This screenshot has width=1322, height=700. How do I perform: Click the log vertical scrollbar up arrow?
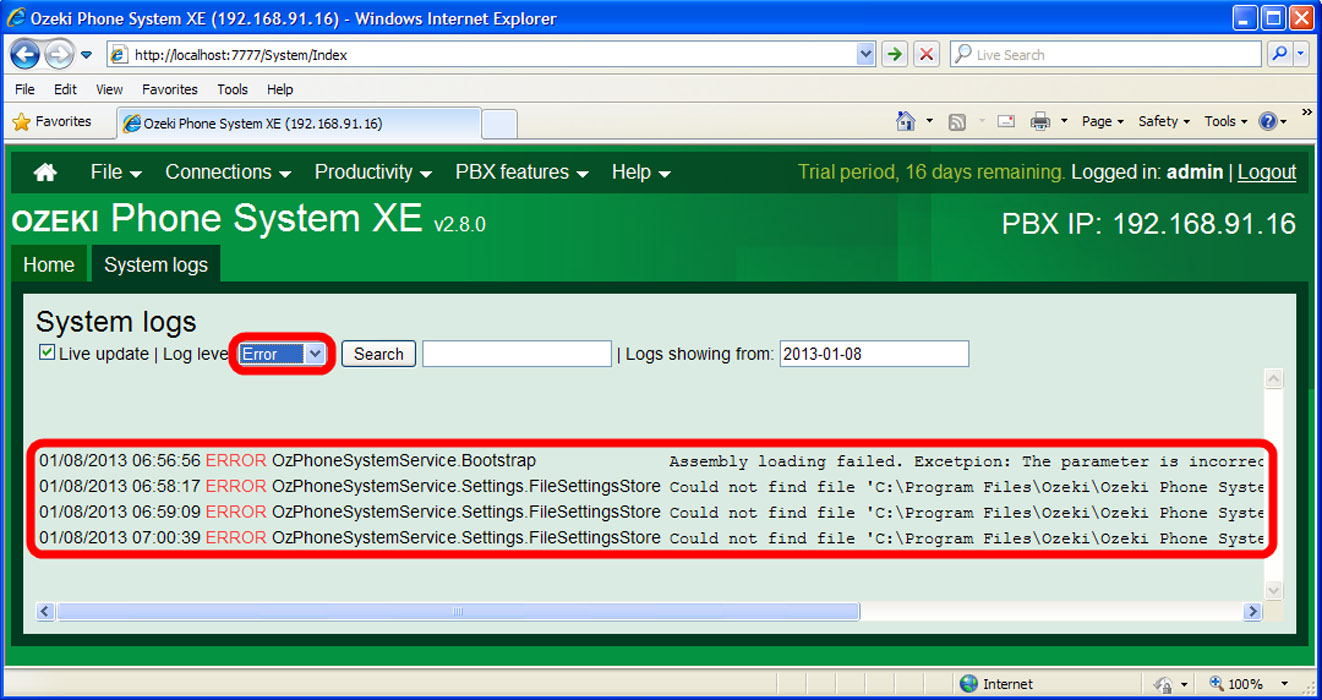click(1274, 378)
